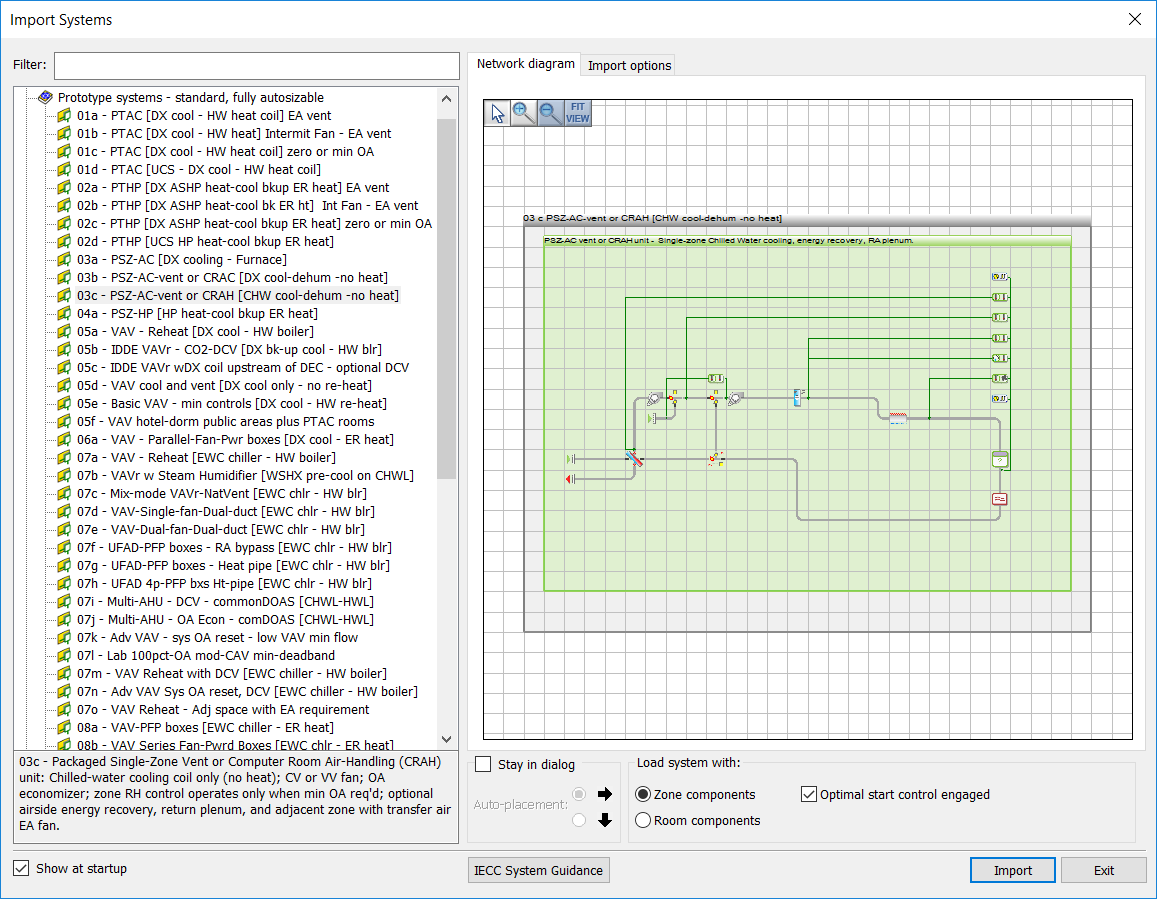Toggle the Show at startup checkbox

(21, 868)
